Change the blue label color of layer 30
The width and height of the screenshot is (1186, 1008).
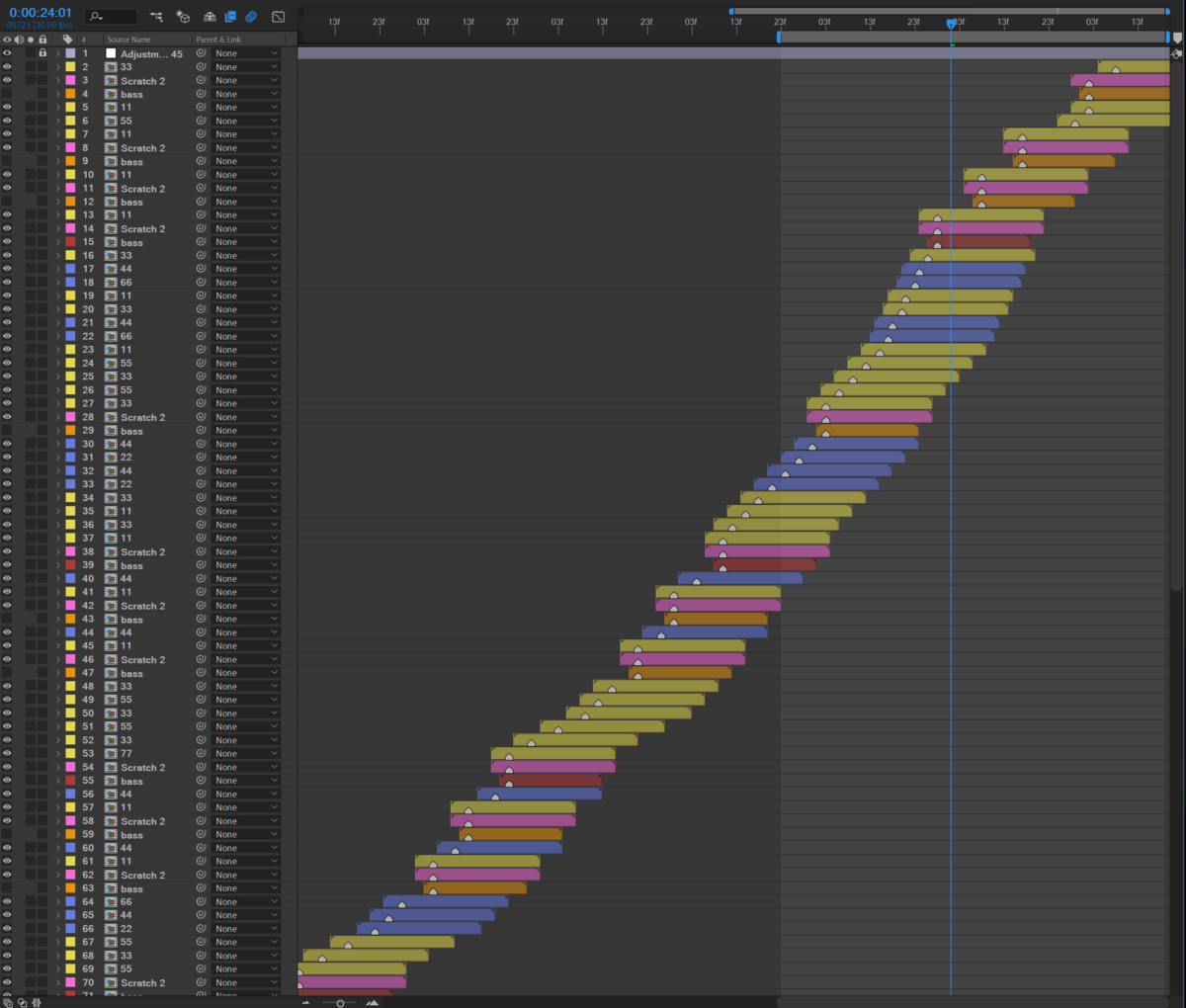point(70,445)
